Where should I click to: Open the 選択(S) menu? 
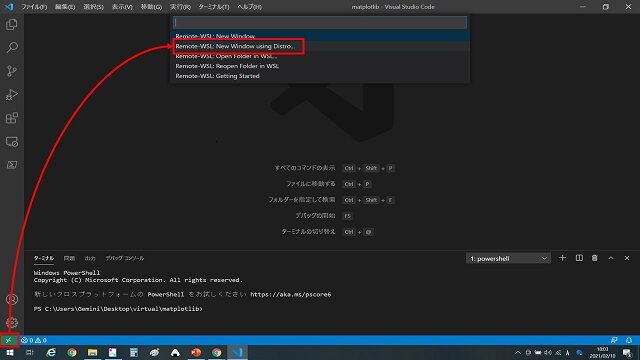[93, 7]
